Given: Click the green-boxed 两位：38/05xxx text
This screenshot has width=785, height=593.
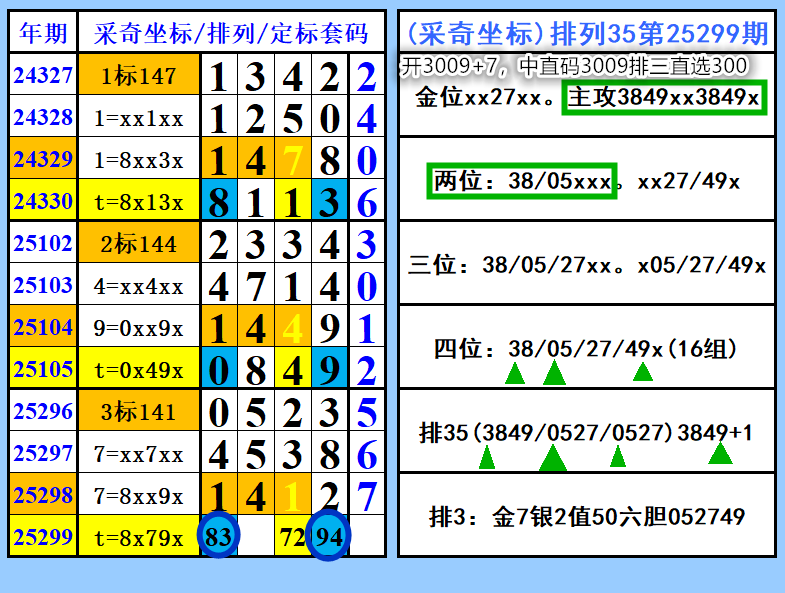Looking at the screenshot, I should [x=522, y=181].
